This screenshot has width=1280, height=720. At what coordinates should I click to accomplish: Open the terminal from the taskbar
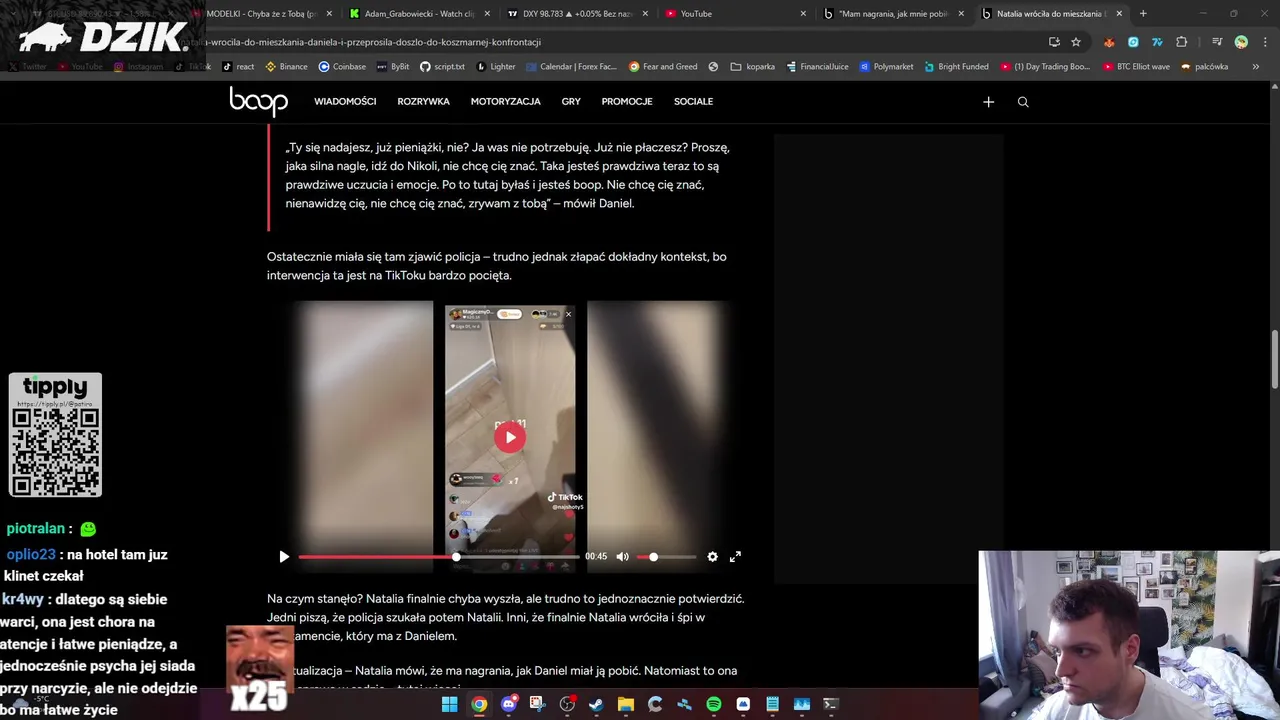[831, 705]
